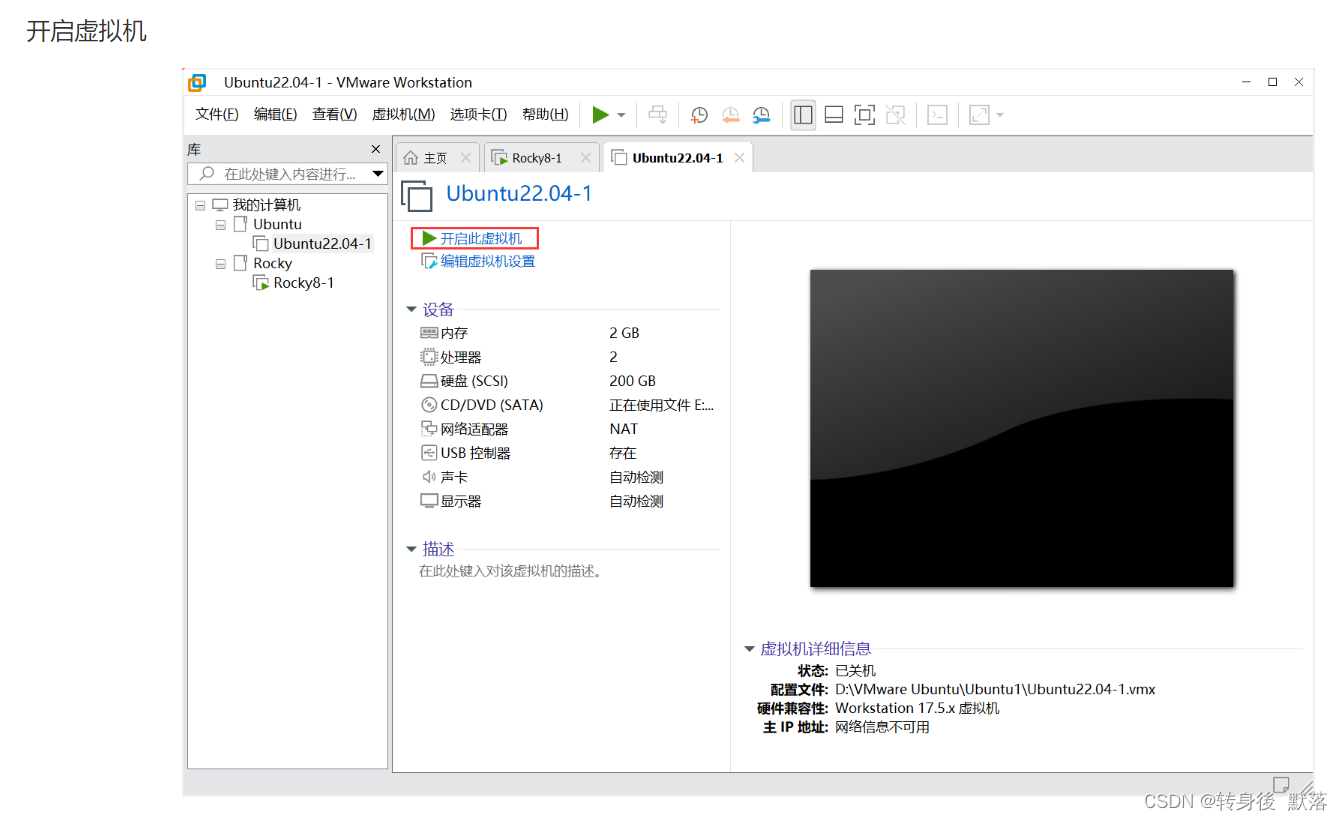Image resolution: width=1343 pixels, height=820 pixels.
Task: Toggle the library panel visibility
Action: [x=803, y=114]
